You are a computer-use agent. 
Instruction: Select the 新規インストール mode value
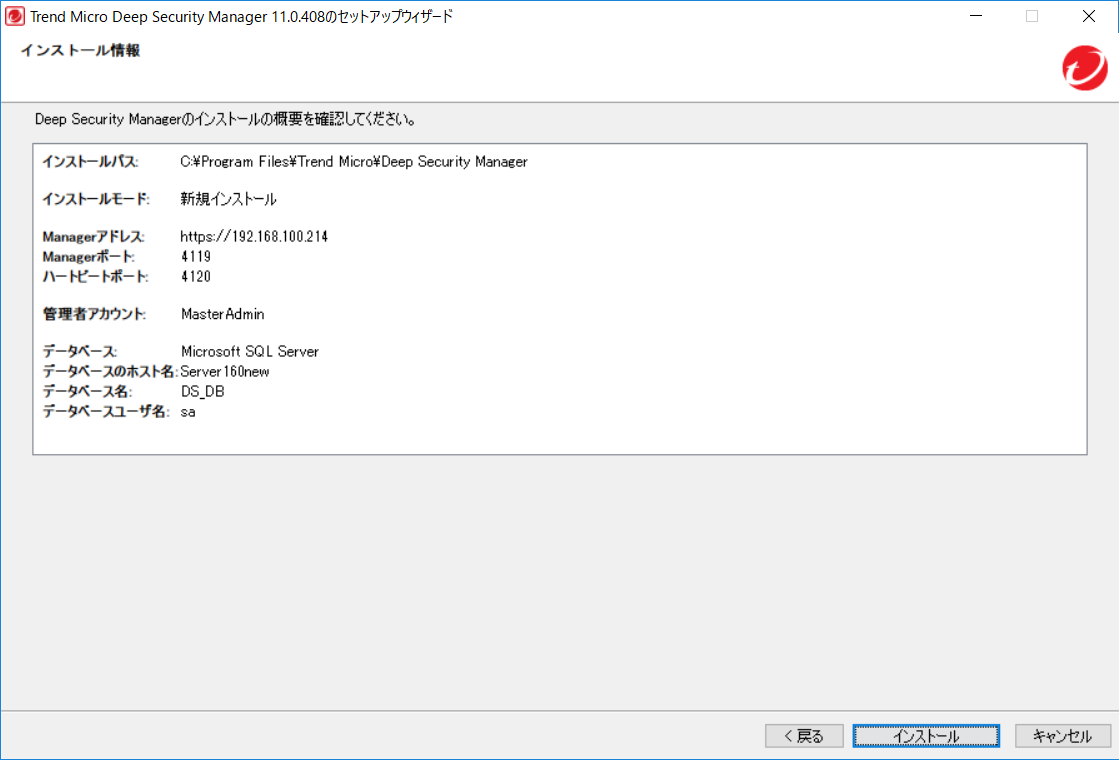click(x=228, y=199)
